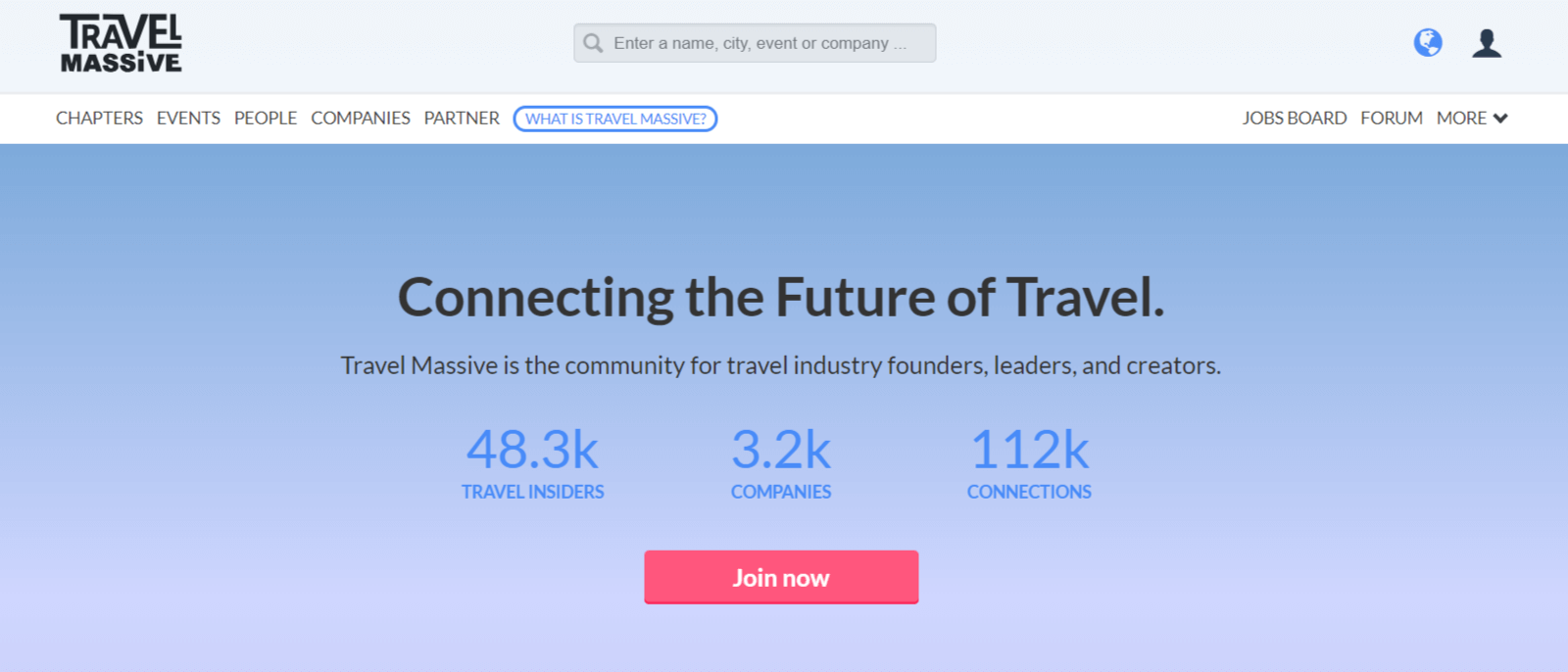
Task: Click the Connecting the Future of Travel heading
Action: 781,298
